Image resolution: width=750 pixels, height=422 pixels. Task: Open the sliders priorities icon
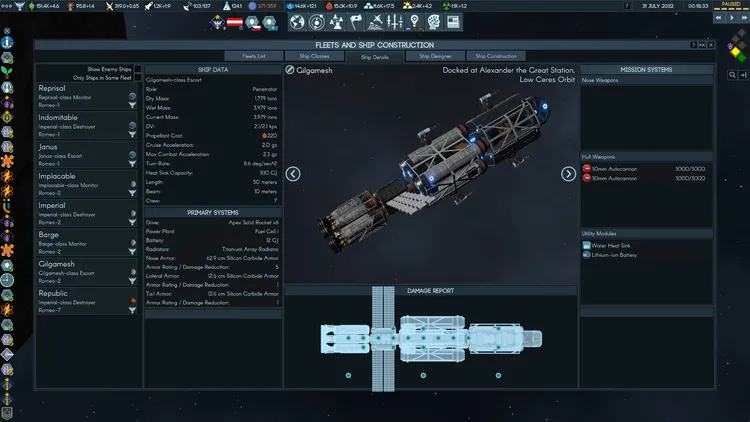pos(395,22)
